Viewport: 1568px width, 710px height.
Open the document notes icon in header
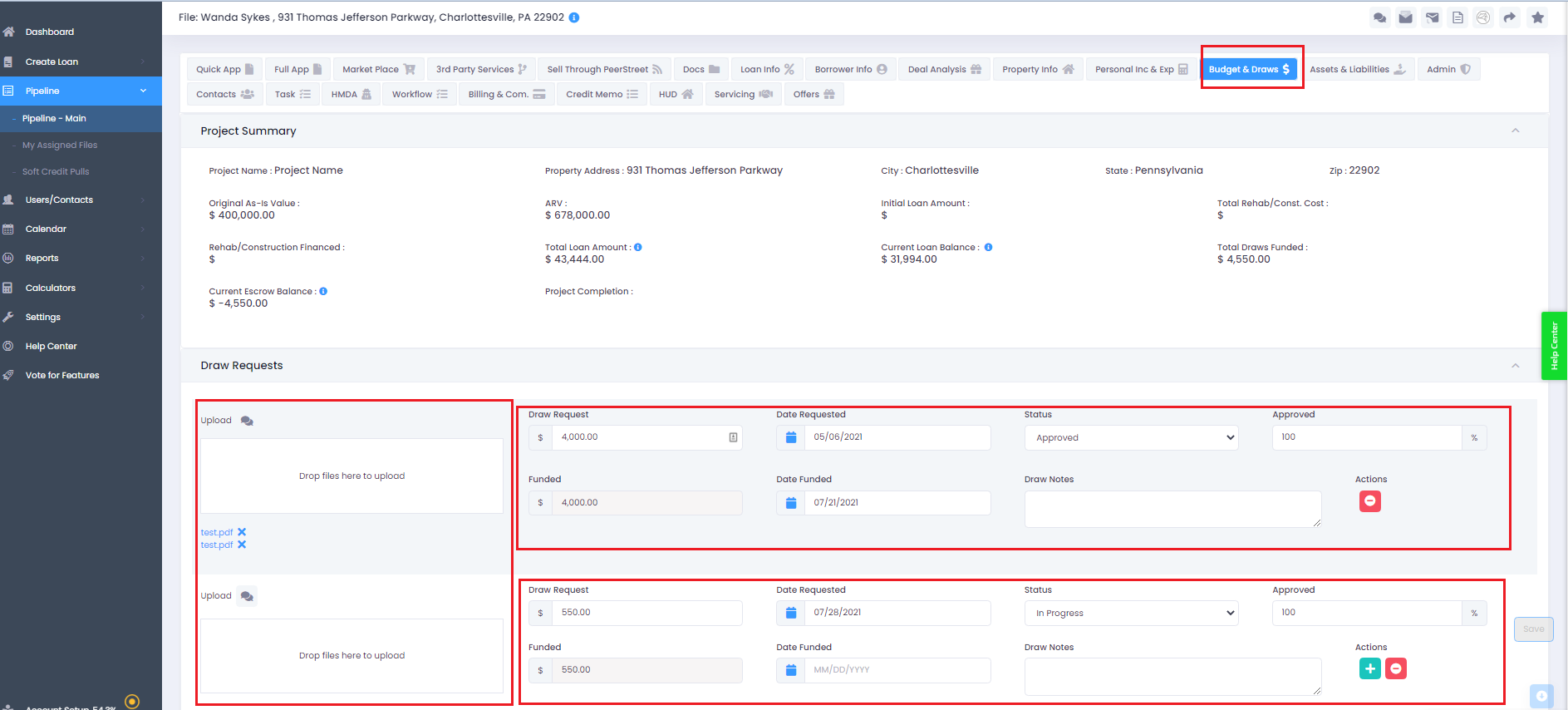[1457, 17]
